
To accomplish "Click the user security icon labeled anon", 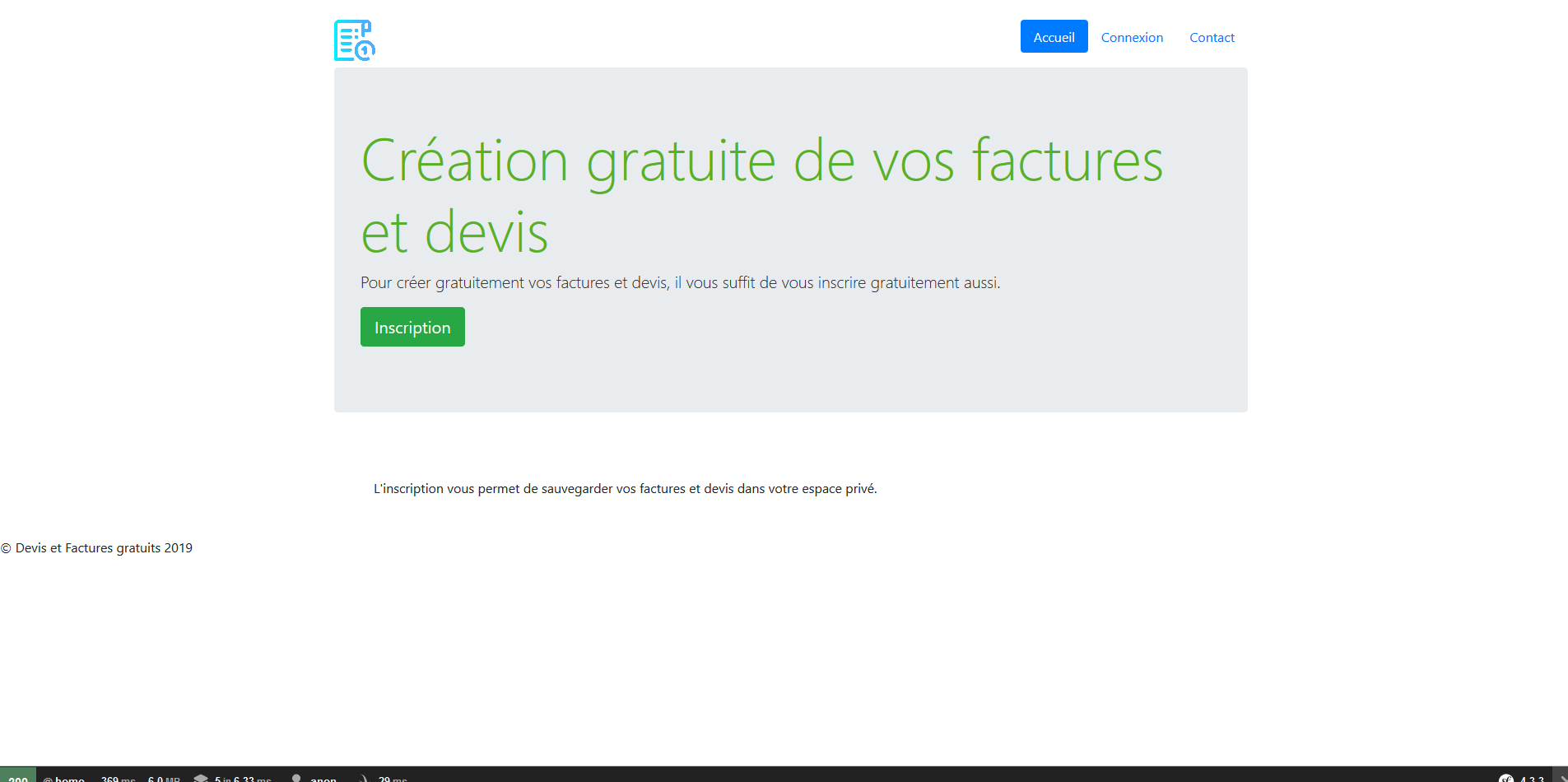I will point(296,778).
